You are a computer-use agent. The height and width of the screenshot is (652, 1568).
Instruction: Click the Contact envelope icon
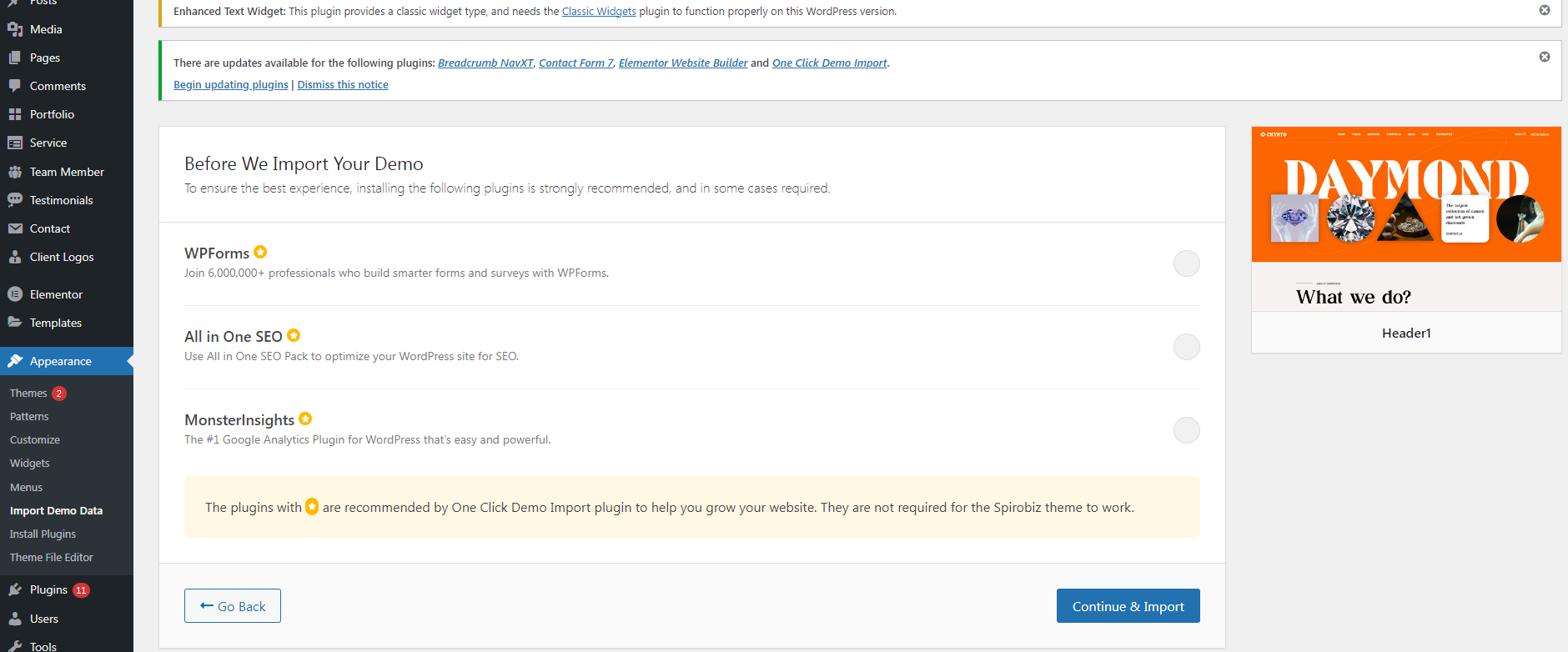[x=15, y=228]
